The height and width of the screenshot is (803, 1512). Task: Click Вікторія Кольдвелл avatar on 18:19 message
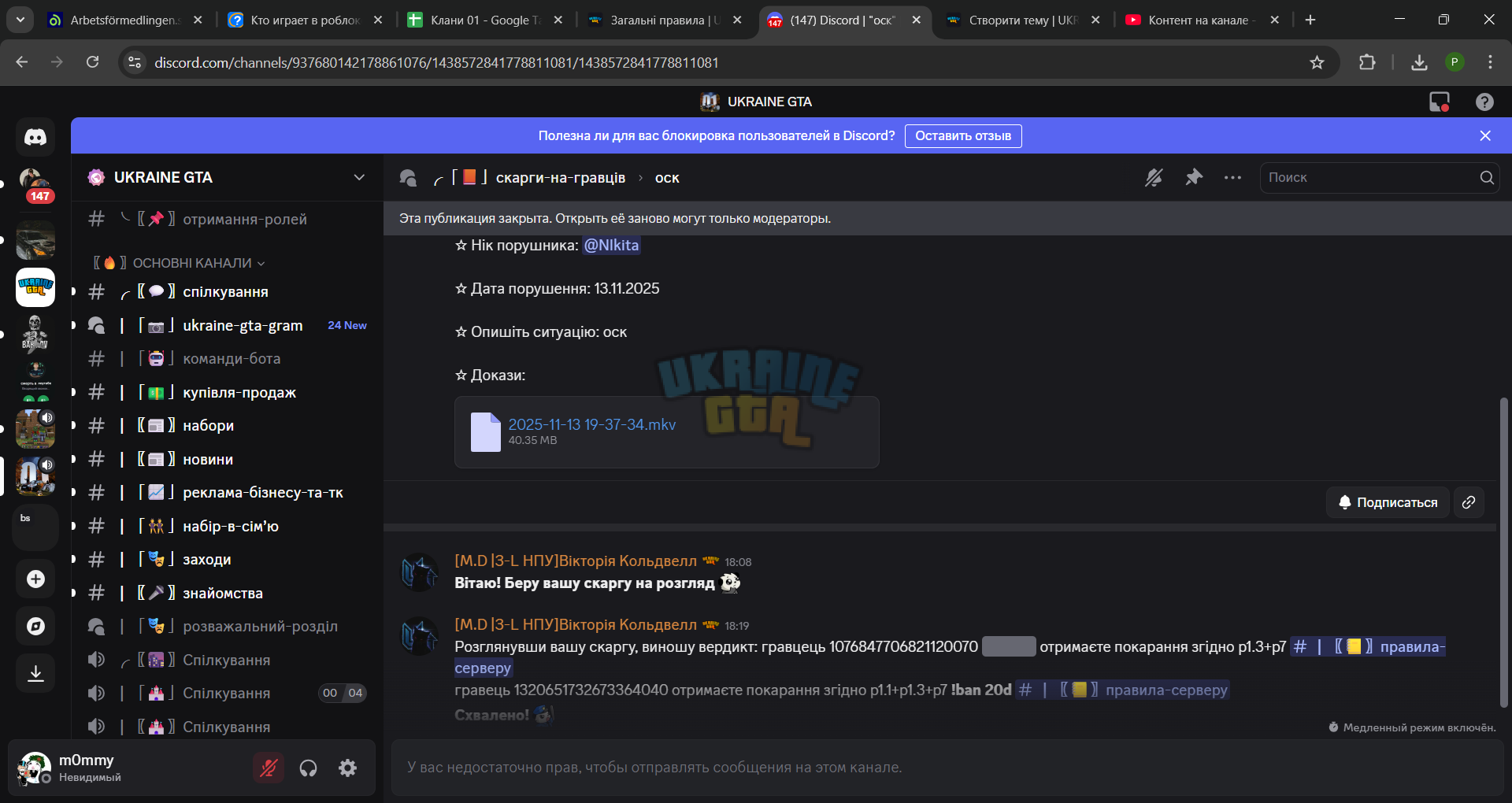[x=419, y=636]
